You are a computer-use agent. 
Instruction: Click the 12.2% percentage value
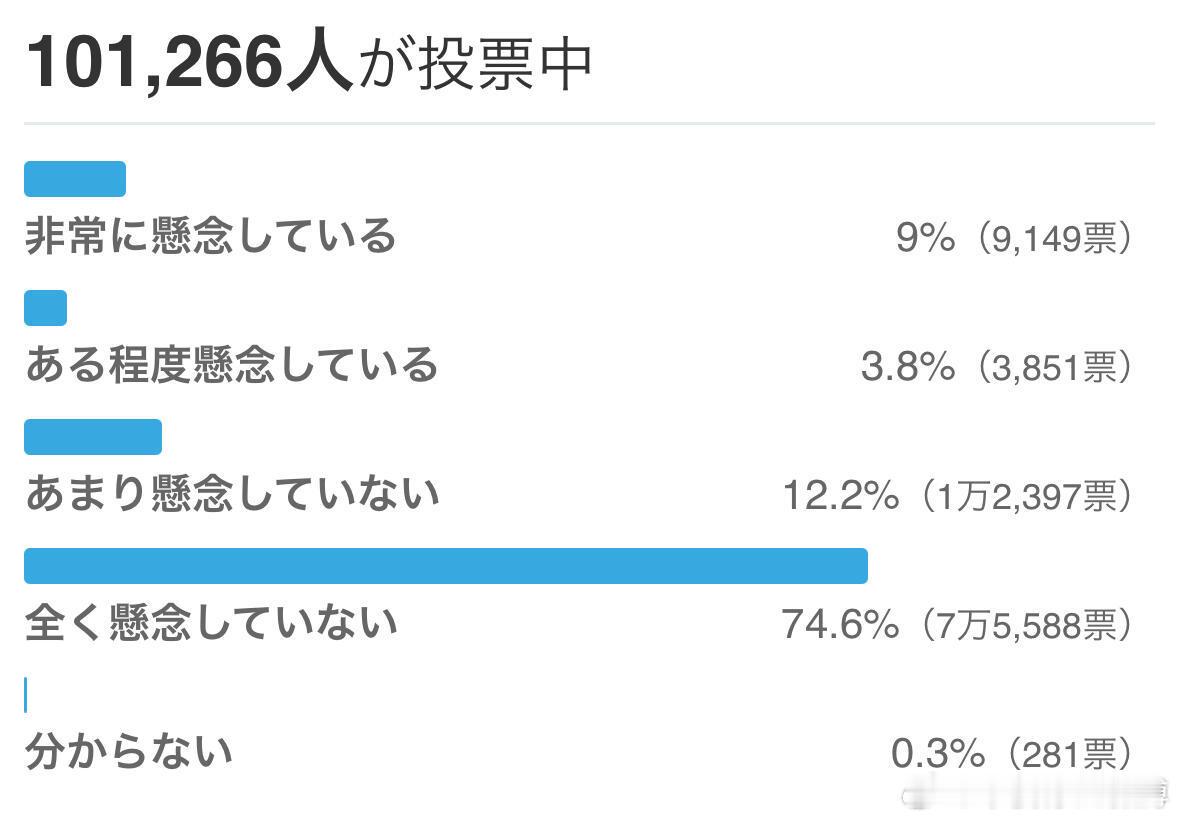click(840, 495)
